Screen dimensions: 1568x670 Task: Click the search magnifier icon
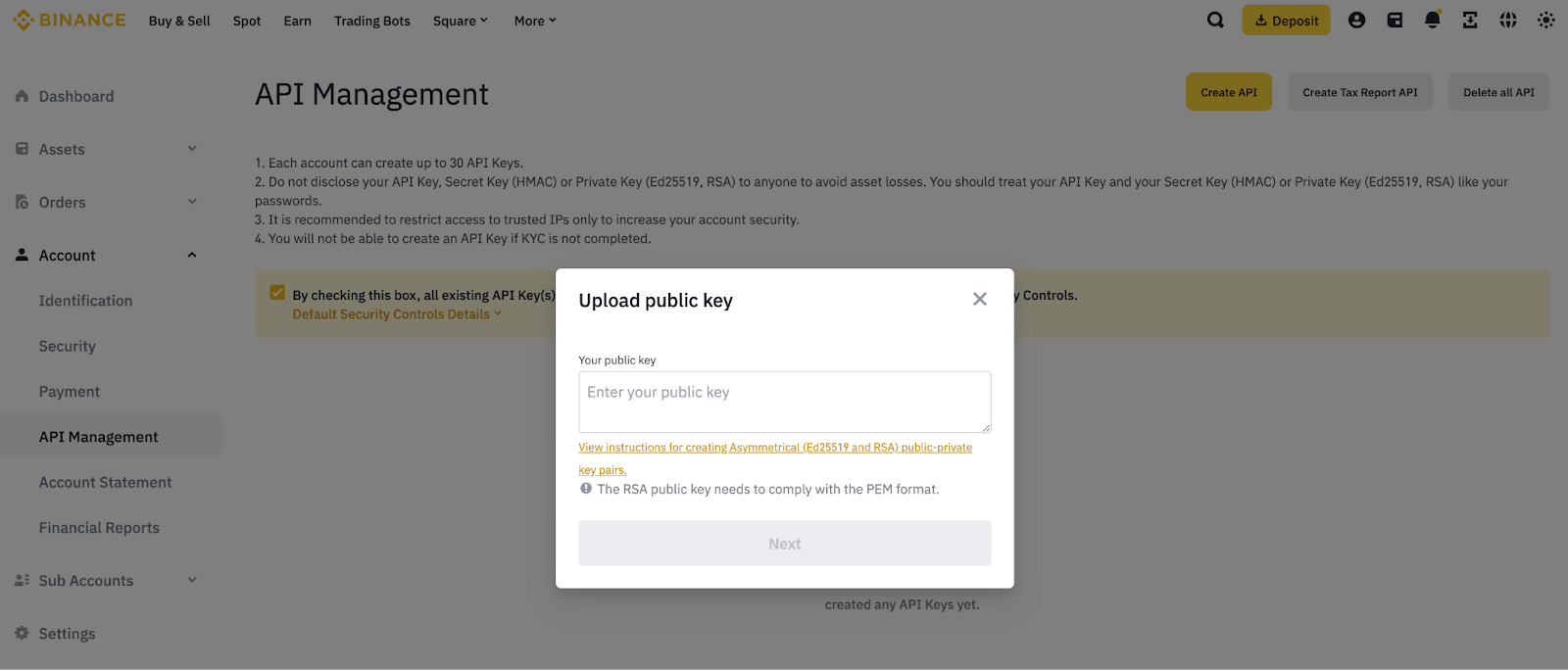[1215, 21]
